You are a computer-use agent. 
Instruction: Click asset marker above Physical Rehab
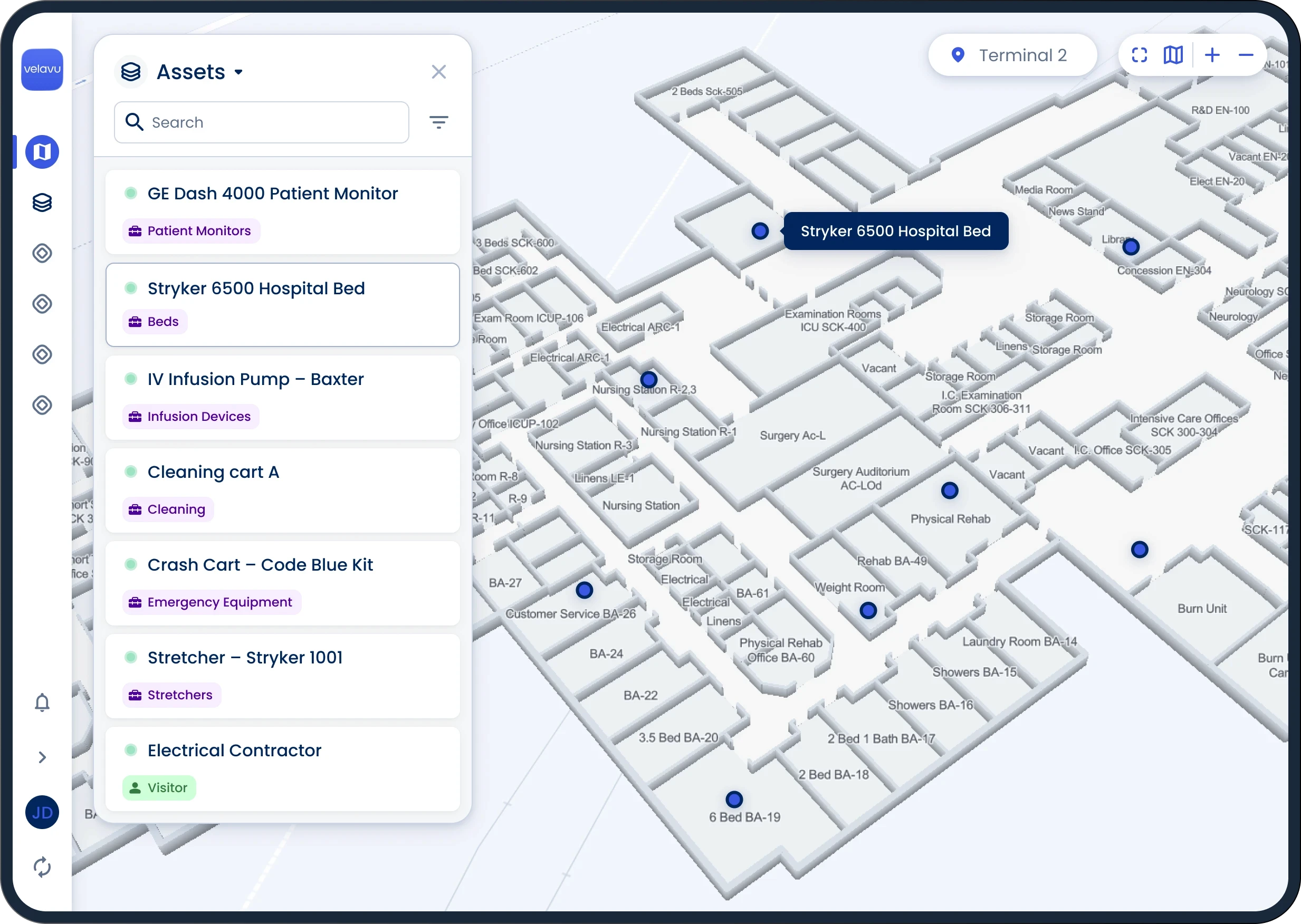(x=950, y=490)
